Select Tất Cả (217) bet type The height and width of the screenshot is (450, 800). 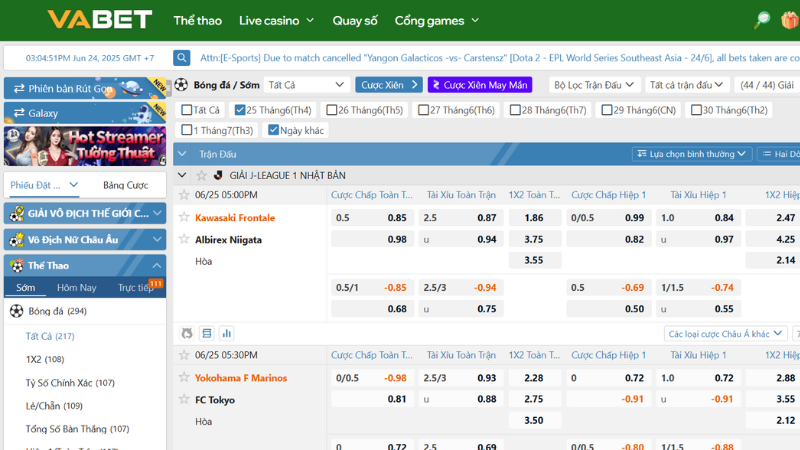pos(50,336)
